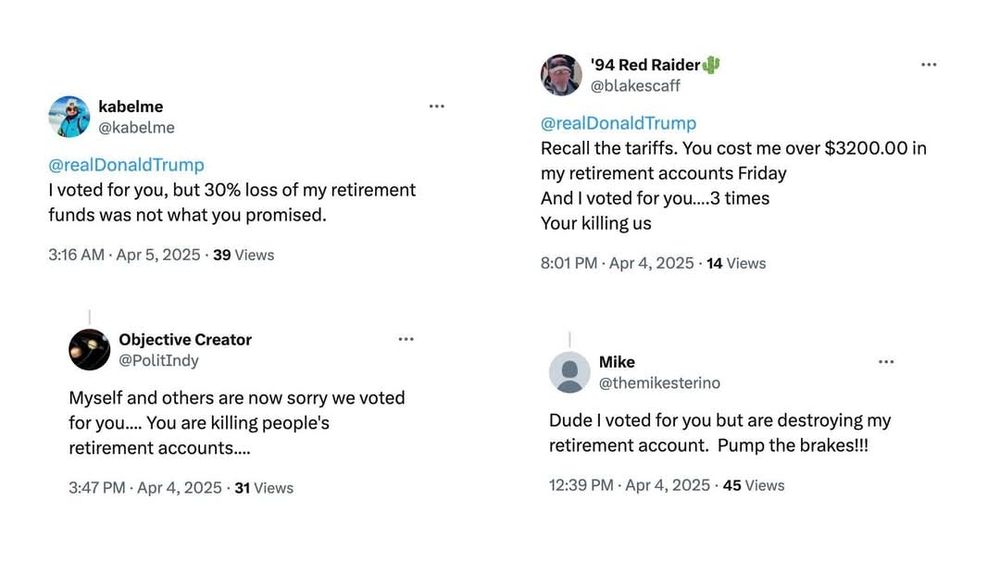Click the @PolitIndy handle
The width and height of the screenshot is (1000, 563).
[159, 360]
